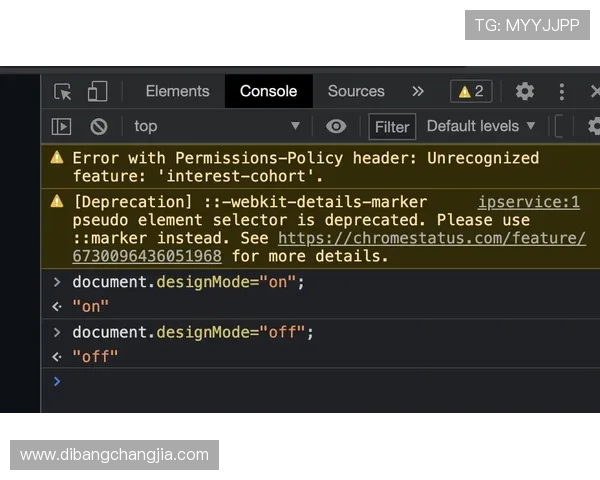
Task: Clear the console with the ban icon
Action: pos(99,126)
